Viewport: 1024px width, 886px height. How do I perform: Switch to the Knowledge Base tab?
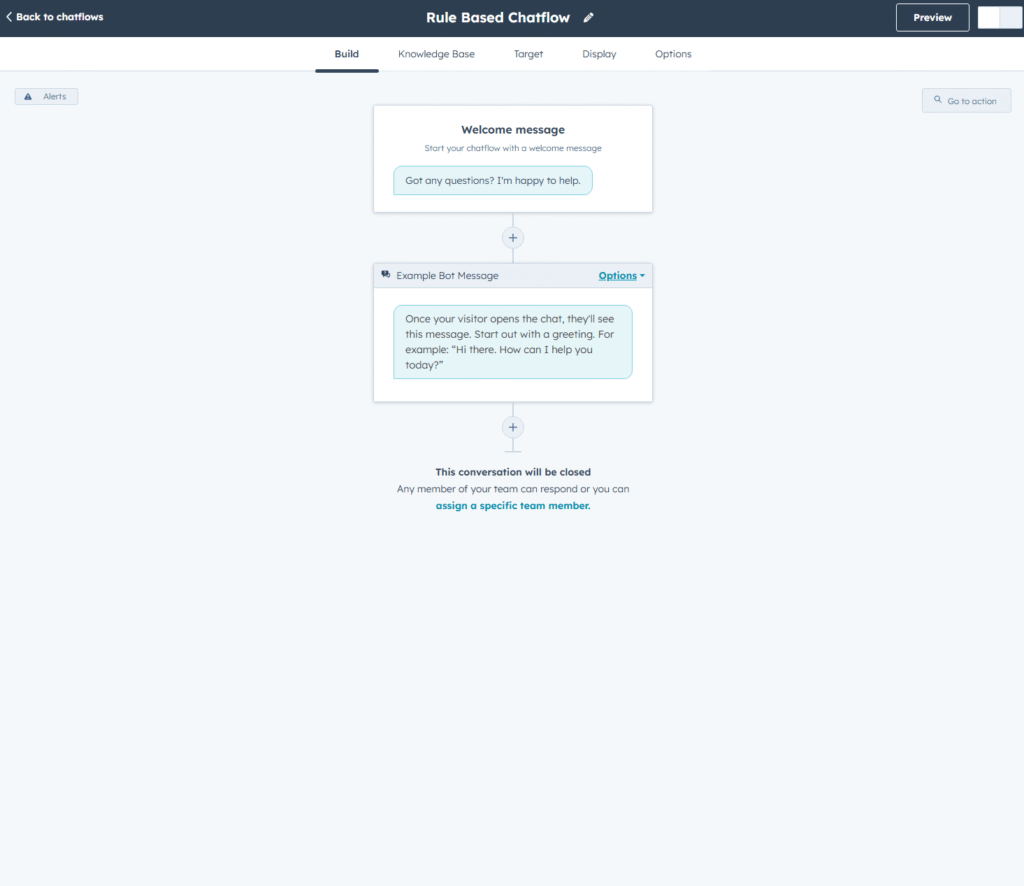point(436,54)
